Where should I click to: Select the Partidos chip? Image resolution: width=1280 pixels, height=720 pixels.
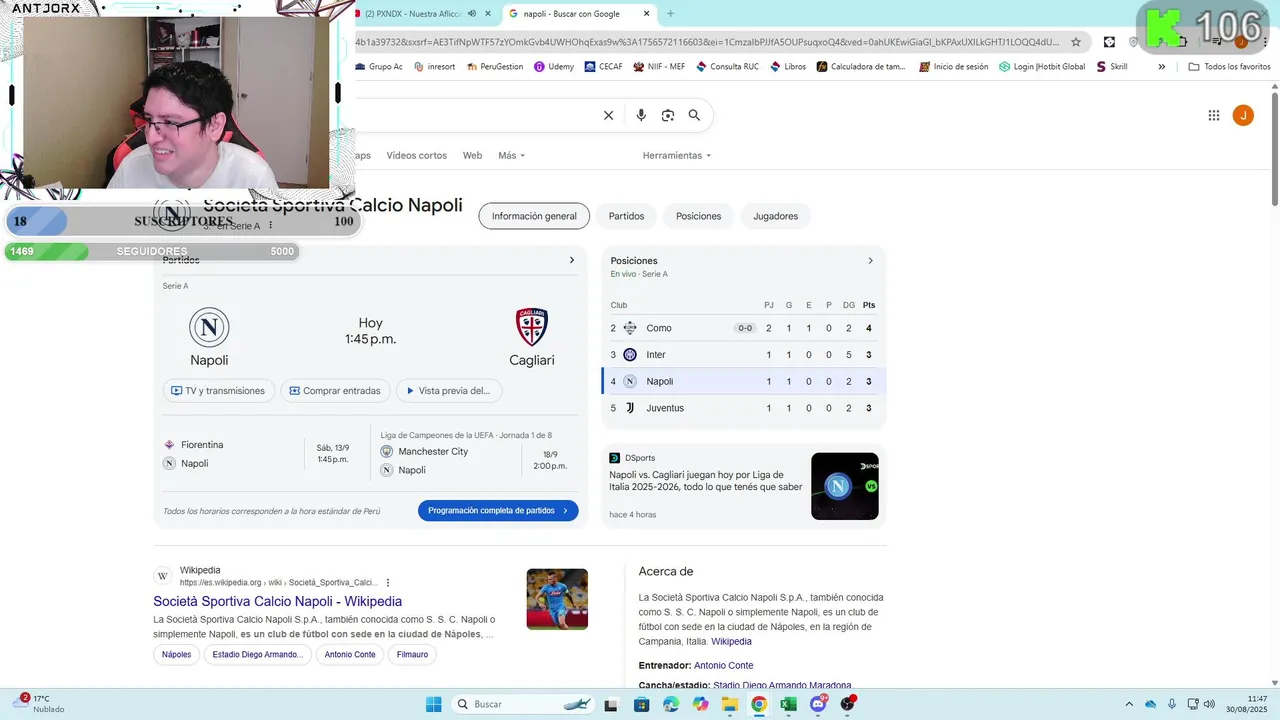626,216
